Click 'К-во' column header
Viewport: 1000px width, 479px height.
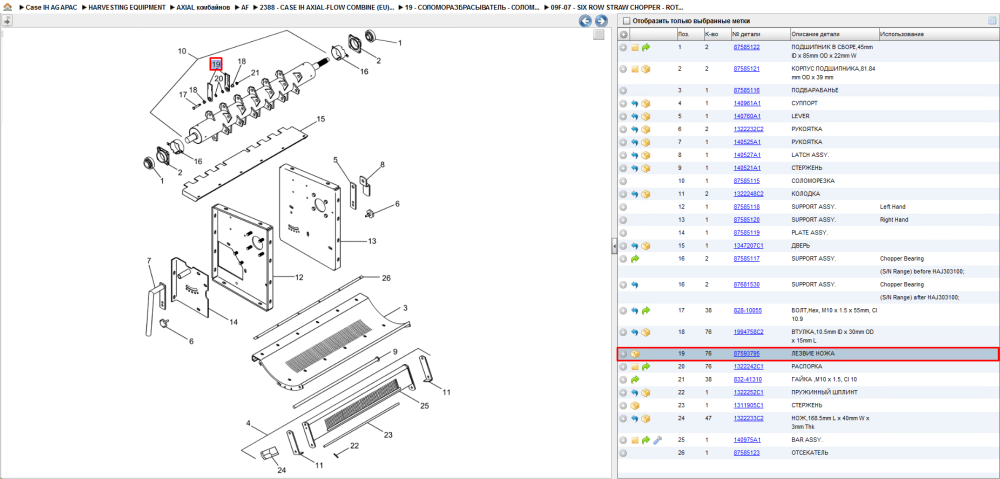click(710, 34)
